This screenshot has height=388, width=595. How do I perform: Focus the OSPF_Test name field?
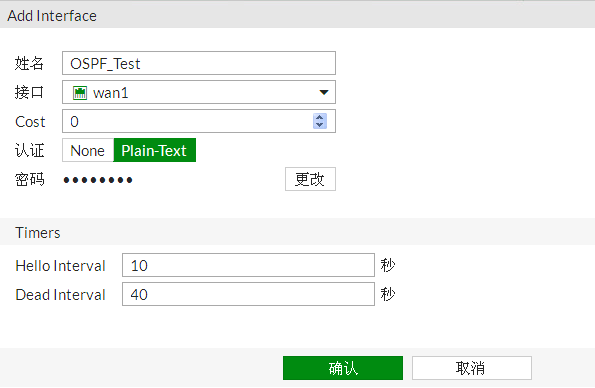199,63
